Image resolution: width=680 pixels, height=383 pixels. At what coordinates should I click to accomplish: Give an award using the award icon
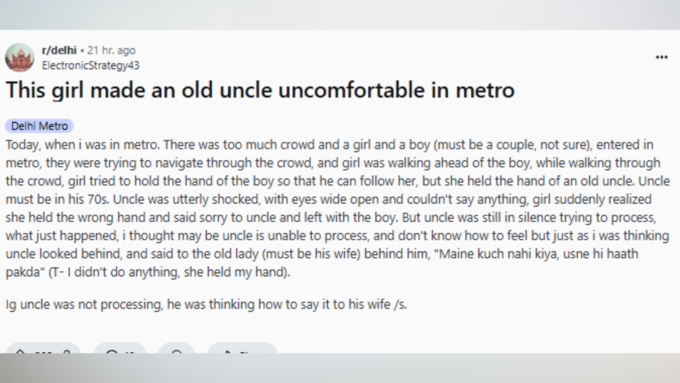click(177, 351)
